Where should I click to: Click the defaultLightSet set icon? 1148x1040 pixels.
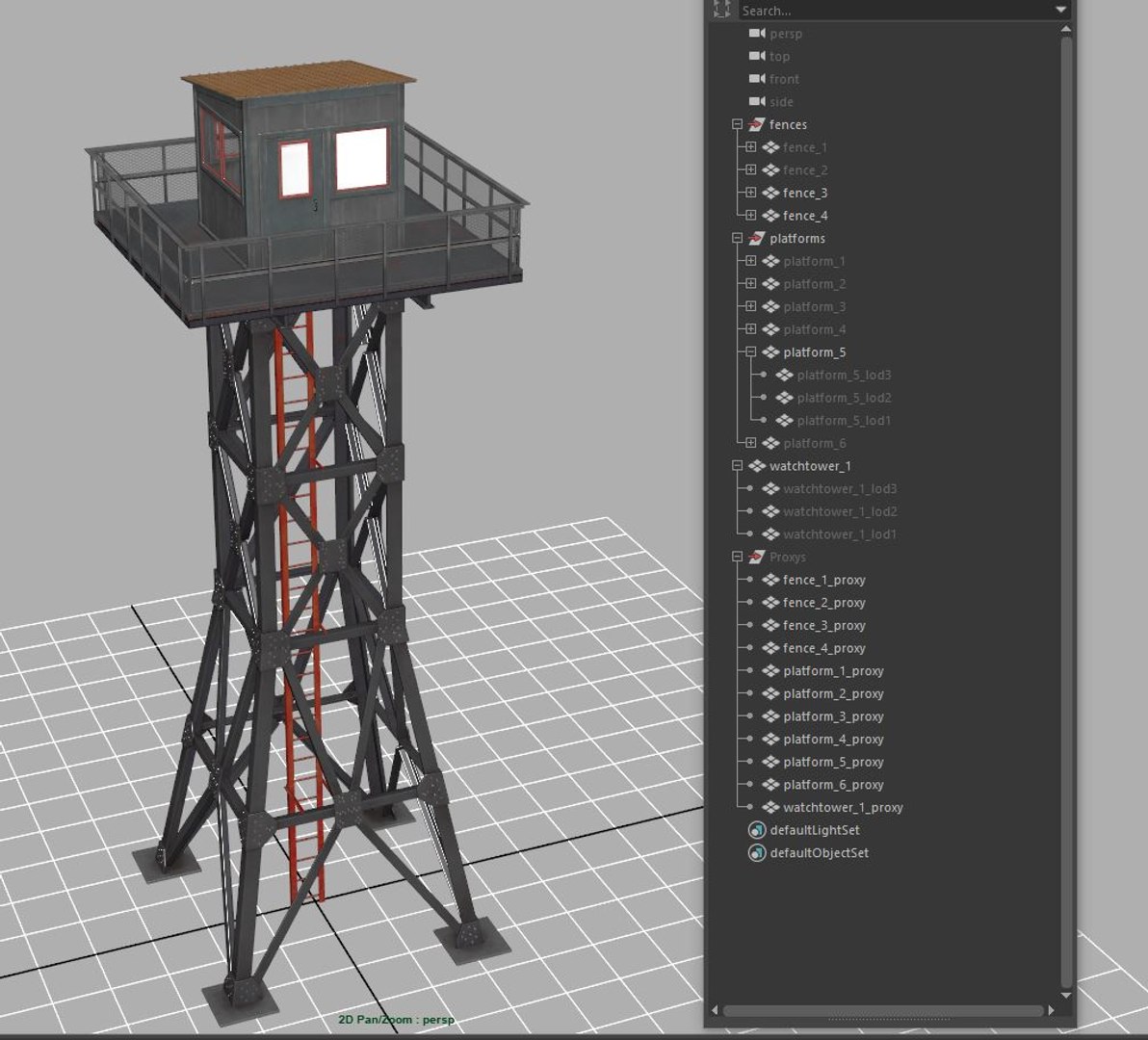[x=756, y=830]
